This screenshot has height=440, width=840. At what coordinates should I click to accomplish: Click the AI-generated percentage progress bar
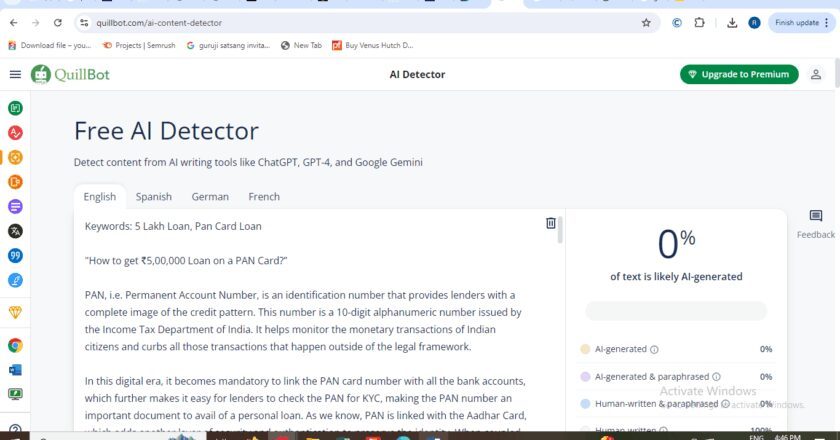(x=676, y=311)
